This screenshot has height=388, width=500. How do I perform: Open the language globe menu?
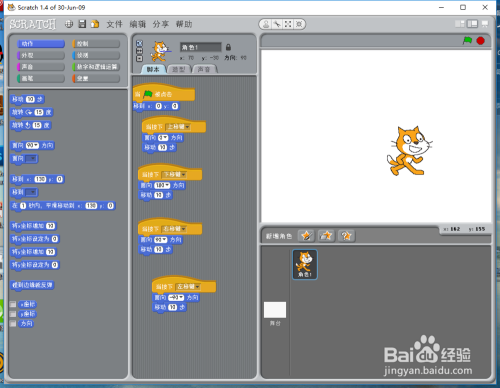[69, 24]
